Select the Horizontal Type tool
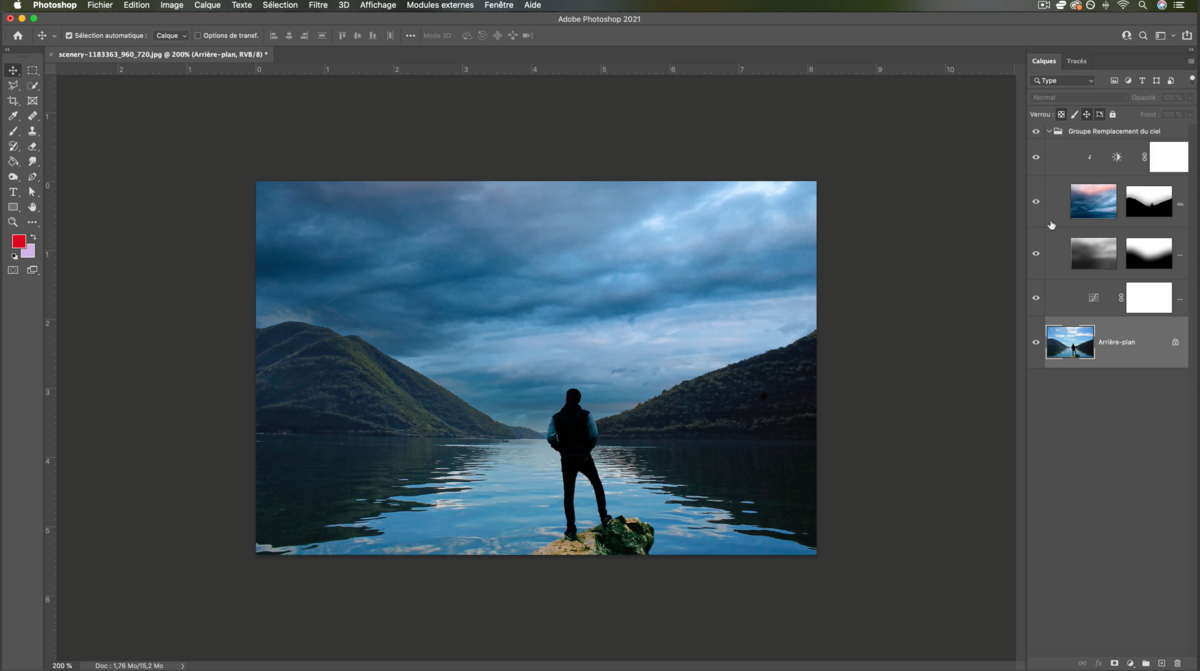The image size is (1200, 671). coord(13,192)
